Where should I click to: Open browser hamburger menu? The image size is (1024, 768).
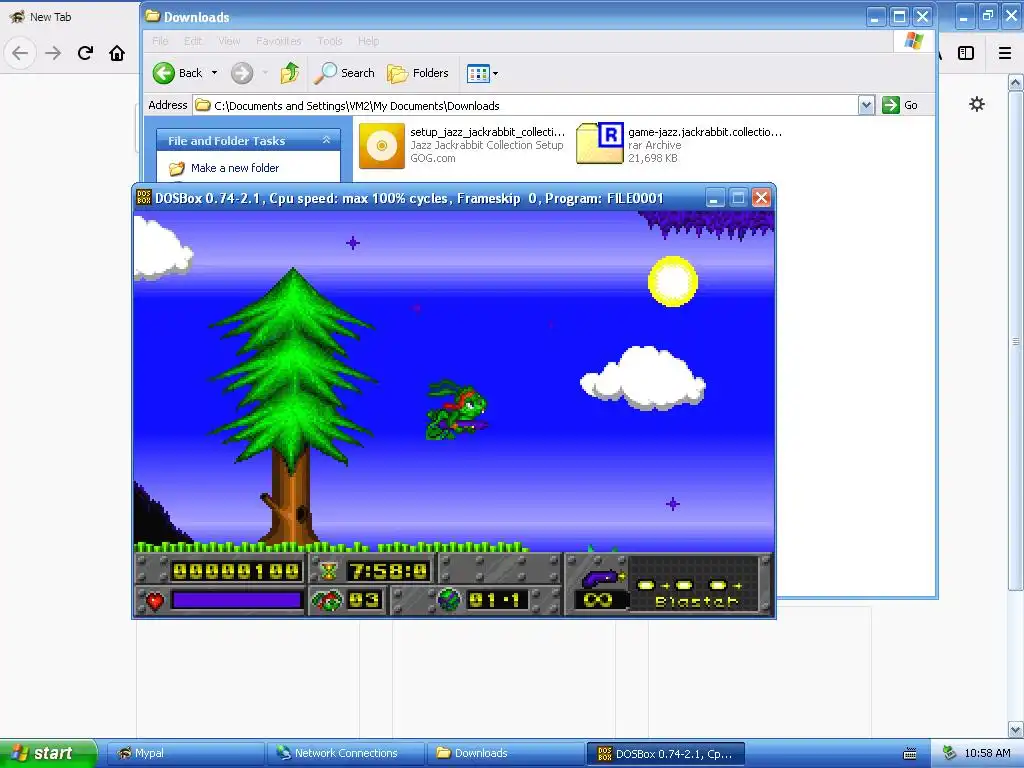(x=1005, y=53)
